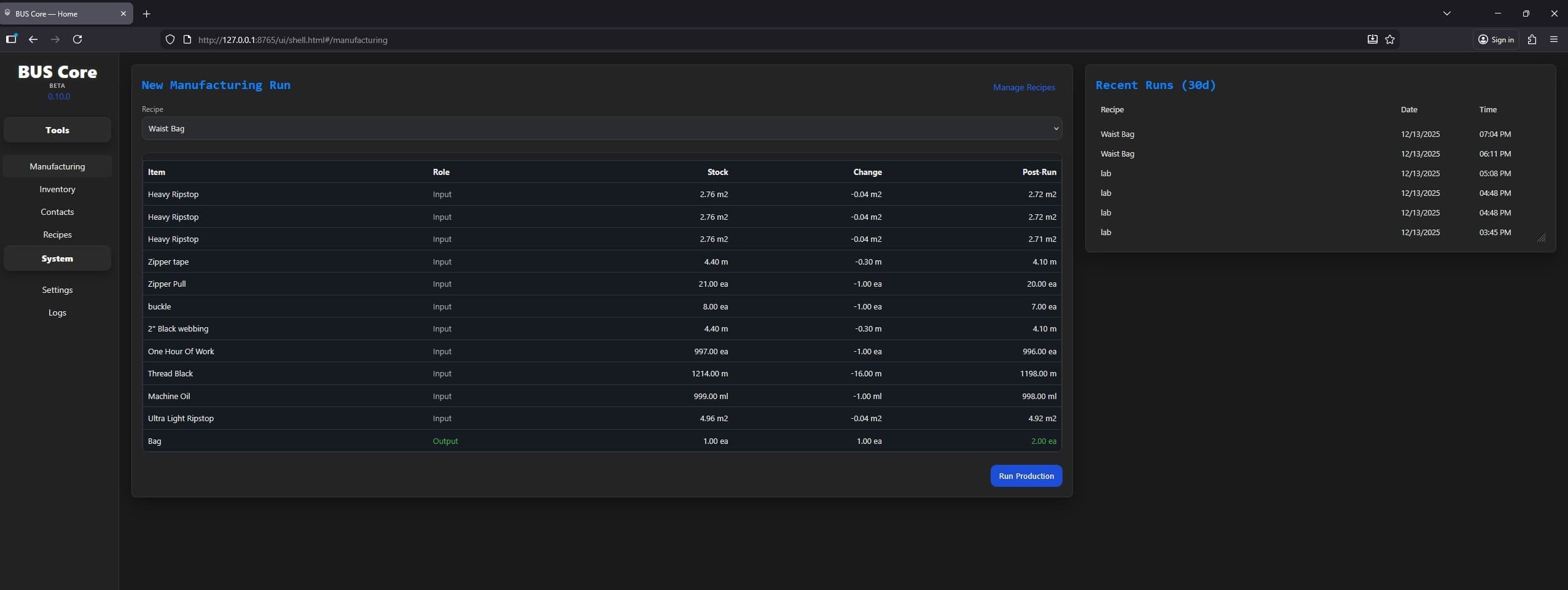This screenshot has height=590, width=1568.
Task: Toggle the Inventory sidebar entry
Action: (58, 189)
